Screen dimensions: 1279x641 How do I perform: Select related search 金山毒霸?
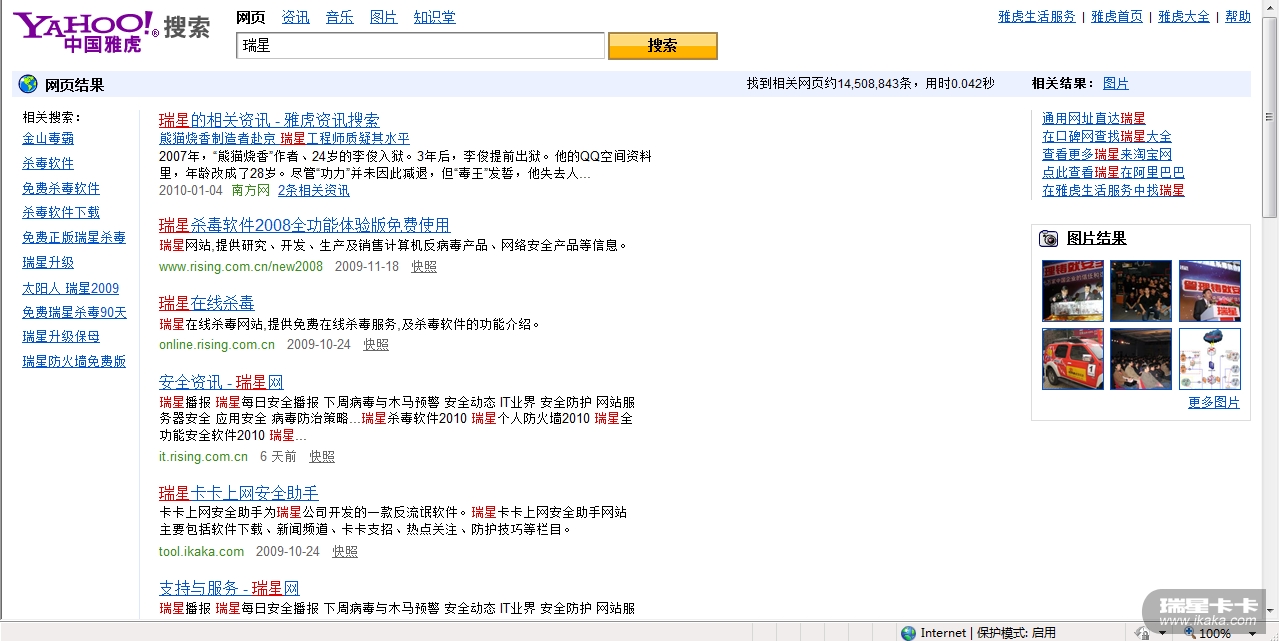tap(48, 139)
